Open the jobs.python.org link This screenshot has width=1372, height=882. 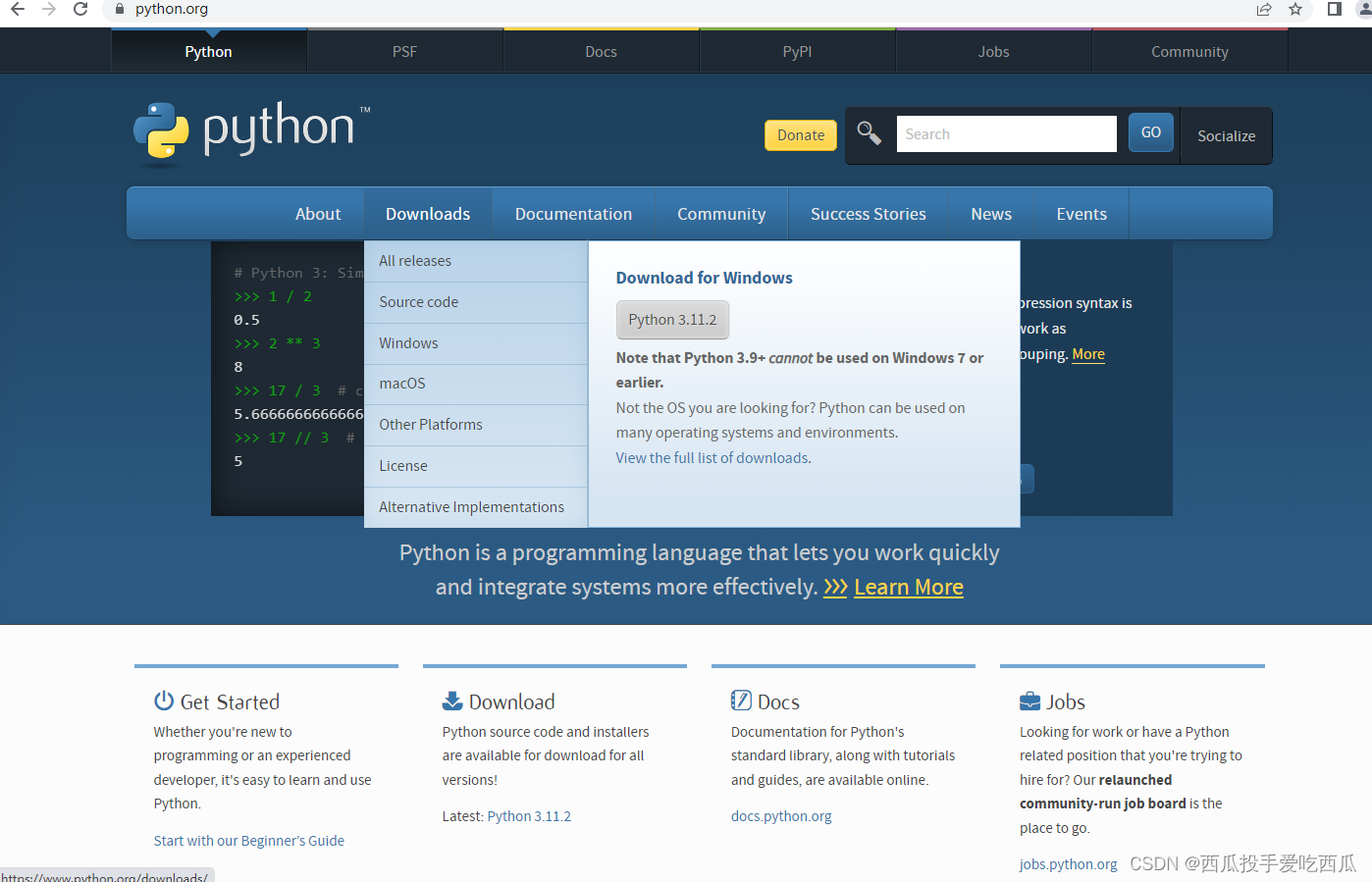tap(1068, 864)
